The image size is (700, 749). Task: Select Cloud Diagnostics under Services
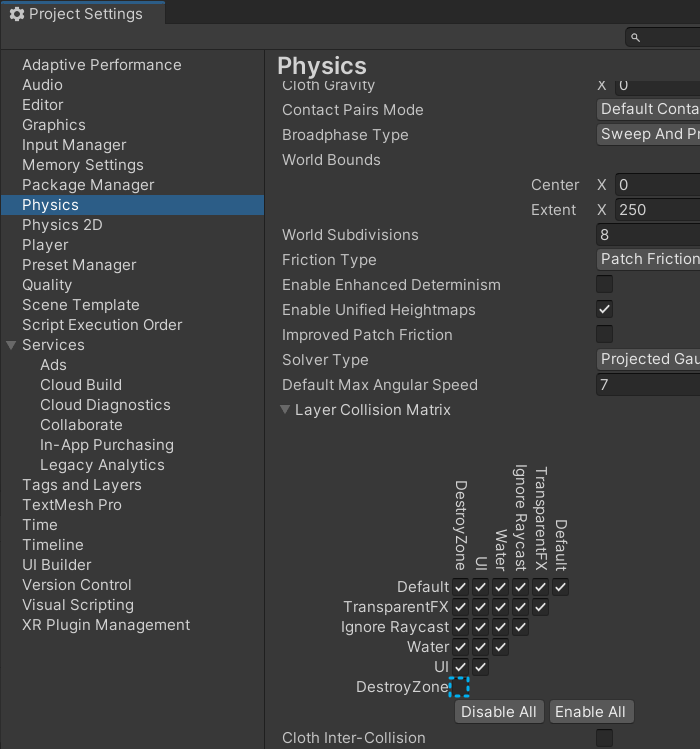point(105,405)
